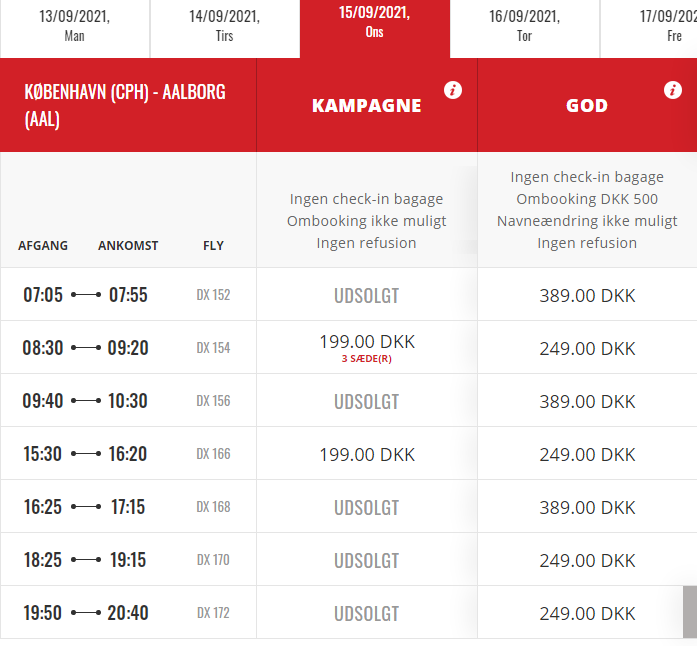The width and height of the screenshot is (697, 646).
Task: Choose 249.00 DKK God fare for 18:25 flight
Action: (587, 560)
